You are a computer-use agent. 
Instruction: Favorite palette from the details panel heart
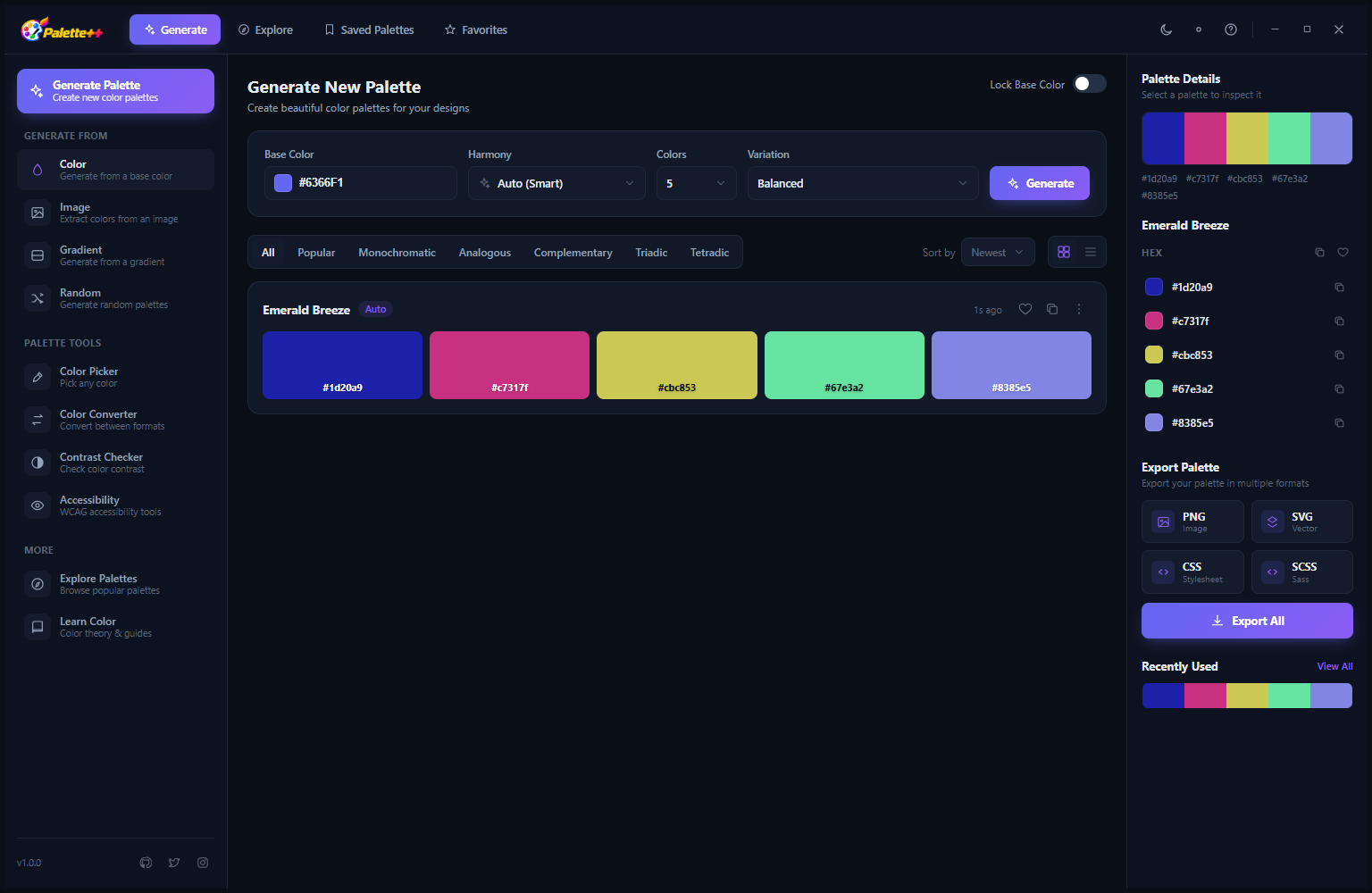tap(1343, 253)
